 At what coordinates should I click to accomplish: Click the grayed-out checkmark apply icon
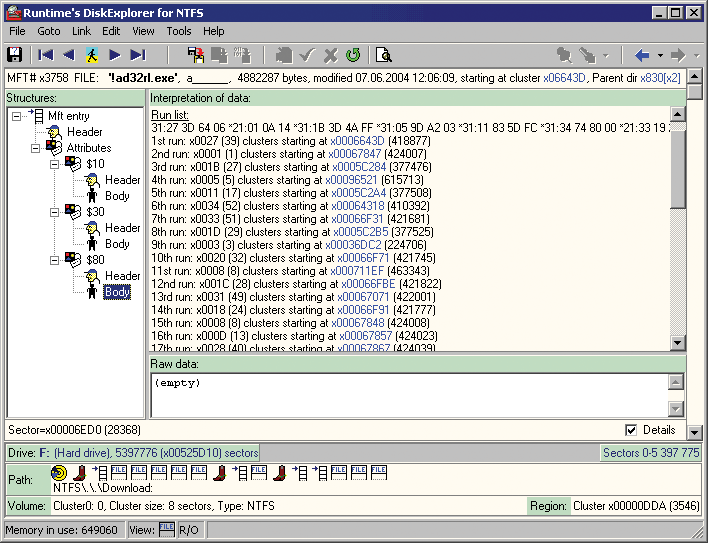(307, 55)
